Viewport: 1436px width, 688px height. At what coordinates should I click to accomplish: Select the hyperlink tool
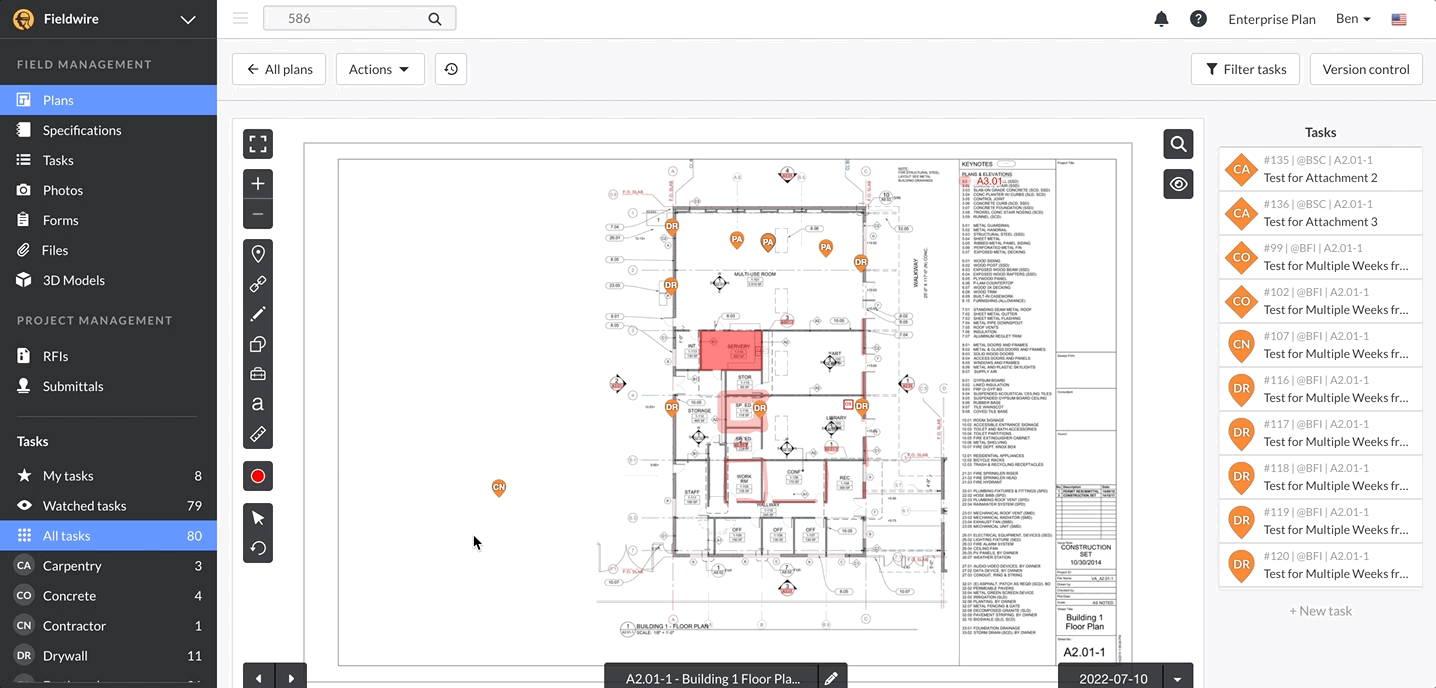point(258,283)
